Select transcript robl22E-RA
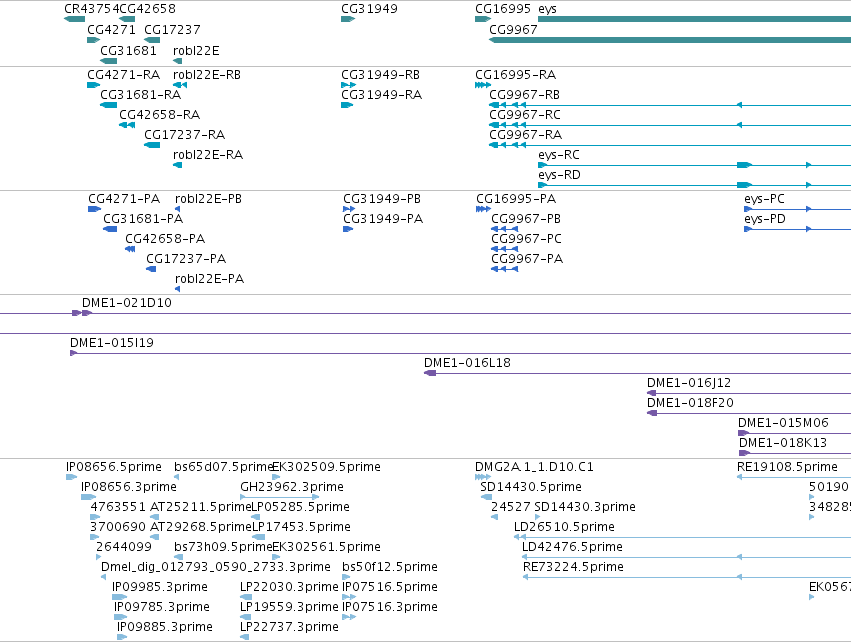Viewport: 851px width, 642px height. tap(208, 155)
